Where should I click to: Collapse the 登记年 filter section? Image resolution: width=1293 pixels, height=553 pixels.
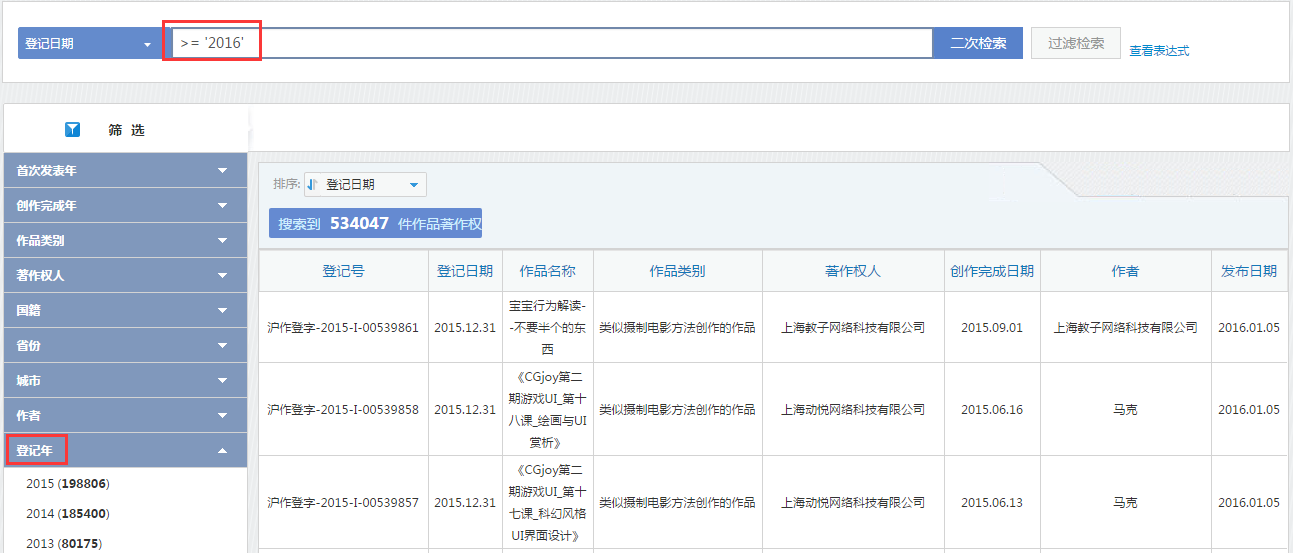pos(125,450)
